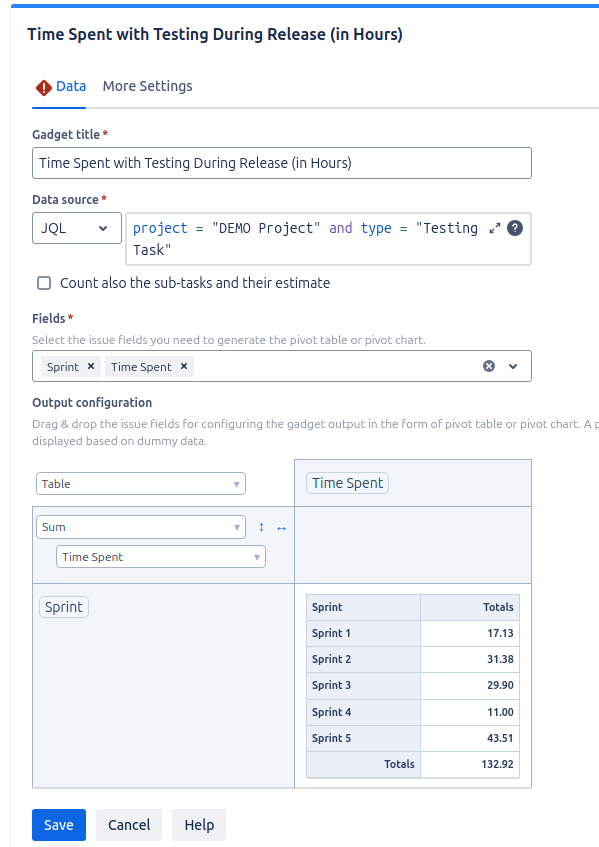Save the gadget configuration
Image resolution: width=599 pixels, height=847 pixels.
[59, 825]
